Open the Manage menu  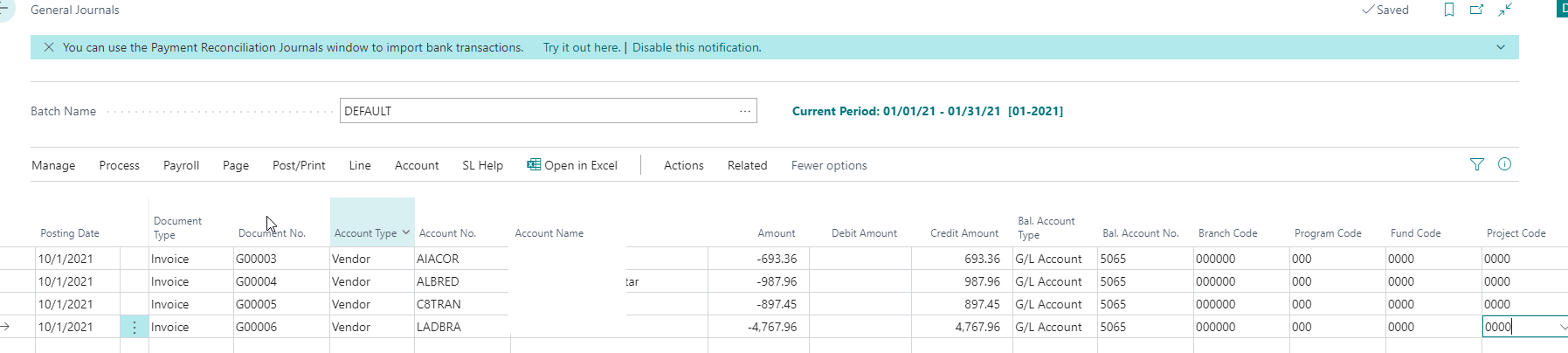pos(53,165)
